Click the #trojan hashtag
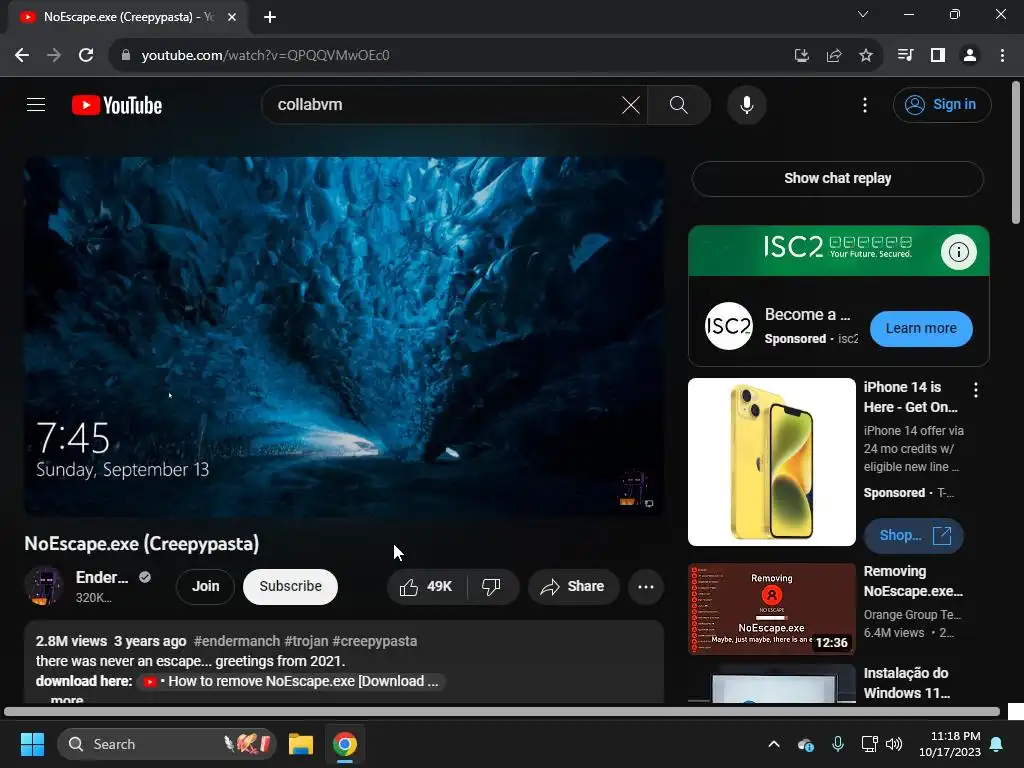1024x768 pixels. pyautogui.click(x=306, y=641)
